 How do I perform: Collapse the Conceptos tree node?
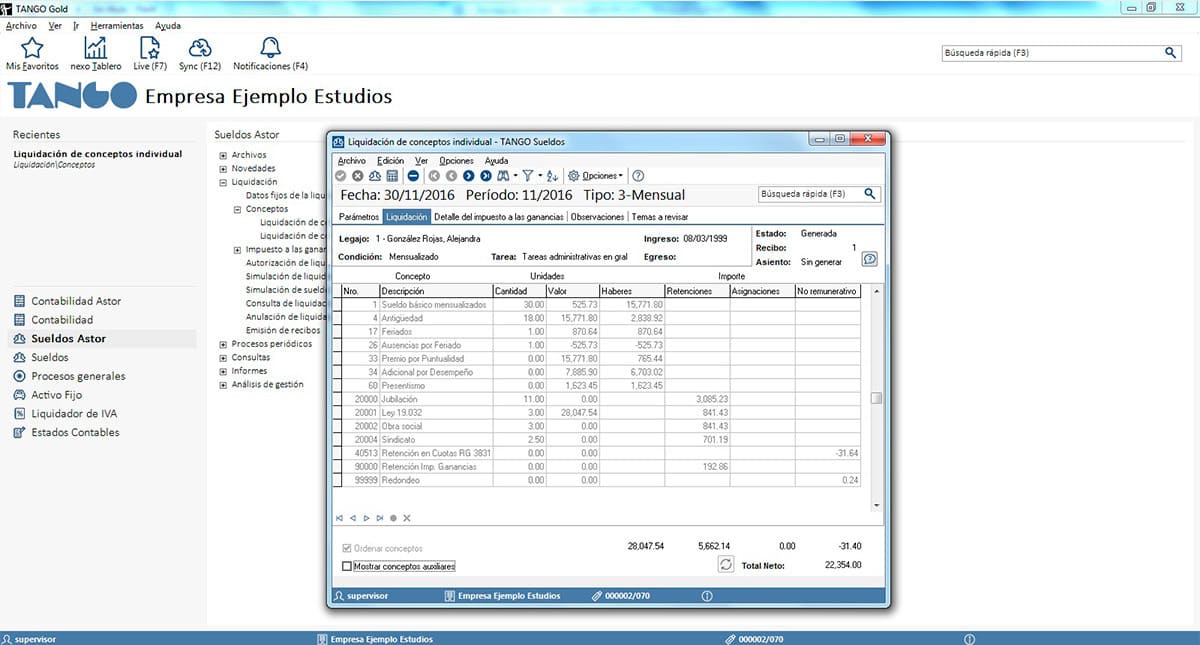pyautogui.click(x=237, y=210)
